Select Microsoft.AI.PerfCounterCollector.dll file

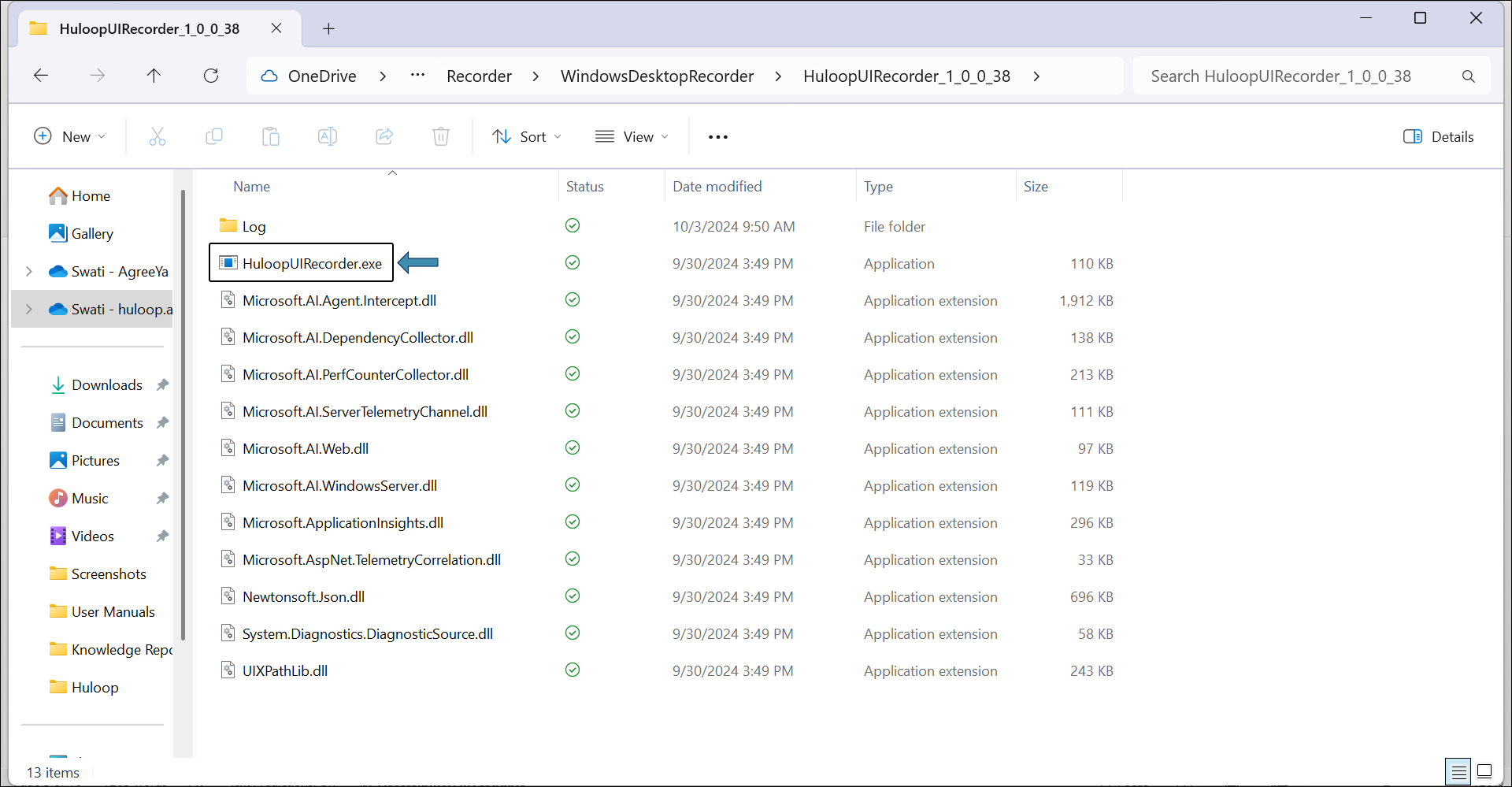click(355, 375)
